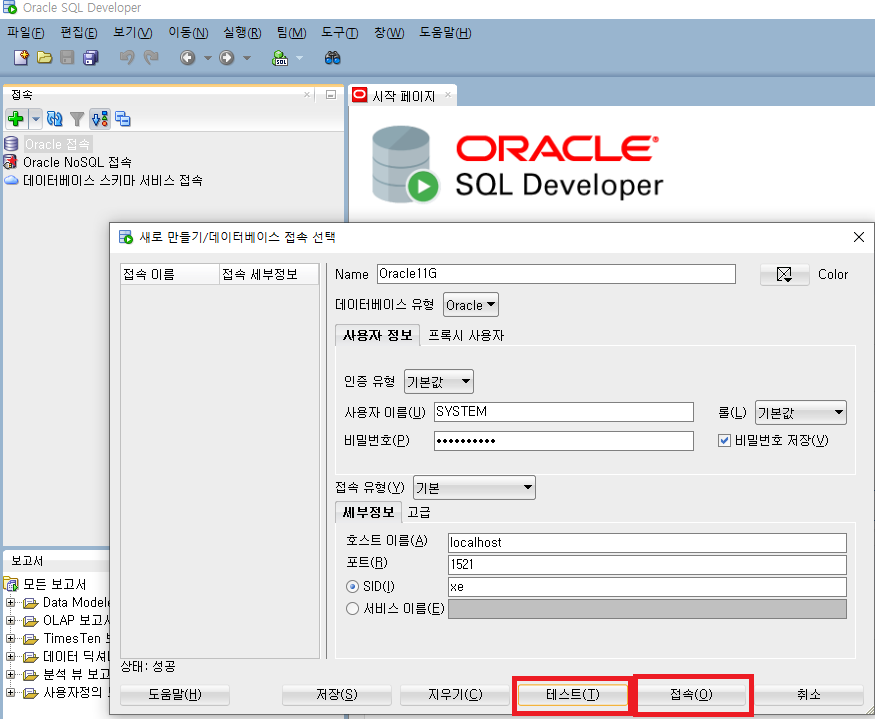The height and width of the screenshot is (719, 875).
Task: Click the Save All toolbar icon
Action: [90, 57]
